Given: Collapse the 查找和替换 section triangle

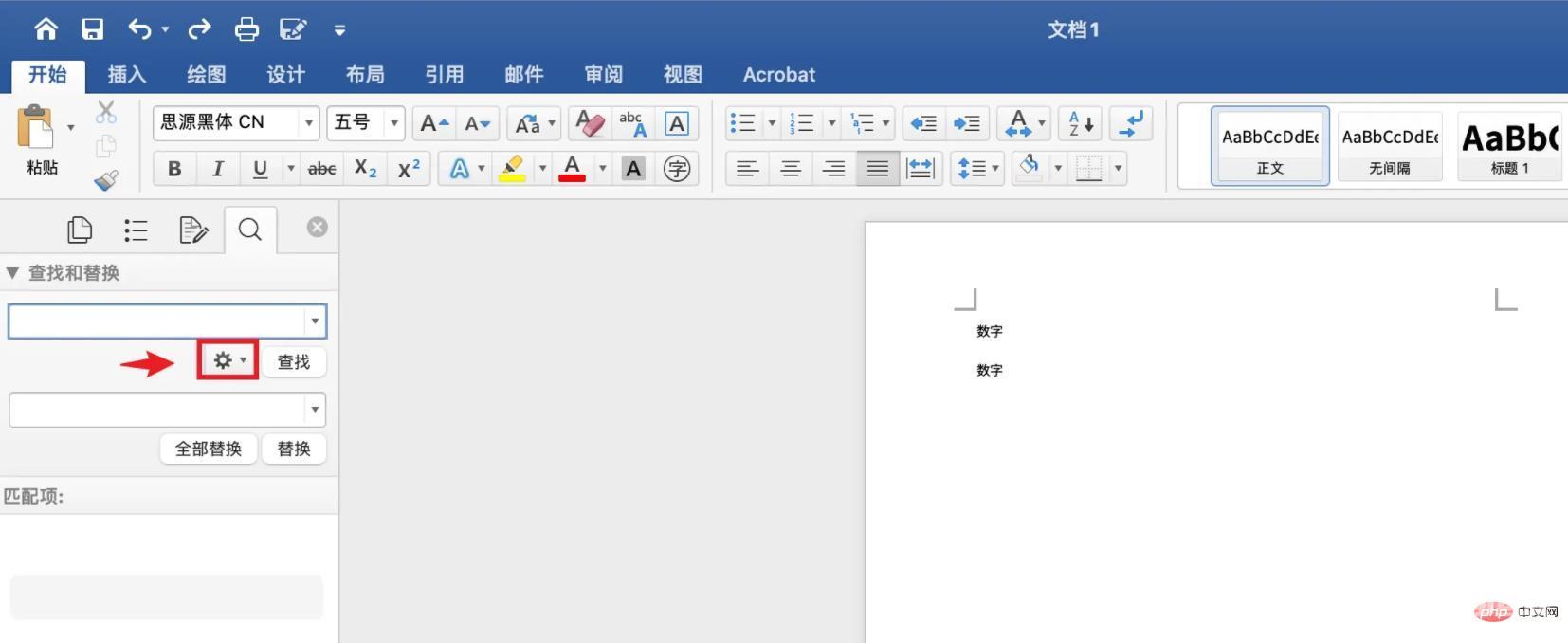Looking at the screenshot, I should (12, 273).
